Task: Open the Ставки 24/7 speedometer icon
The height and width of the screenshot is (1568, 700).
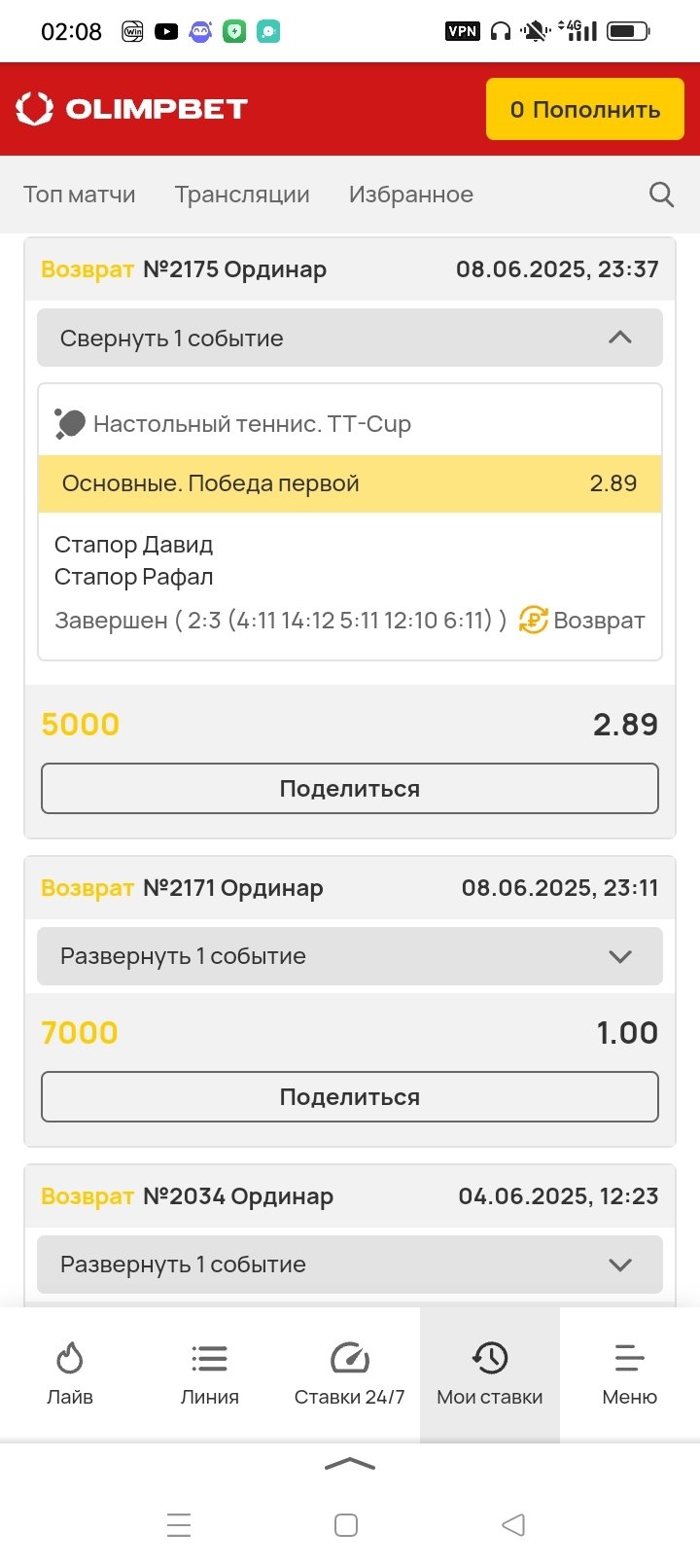Action: click(350, 1358)
